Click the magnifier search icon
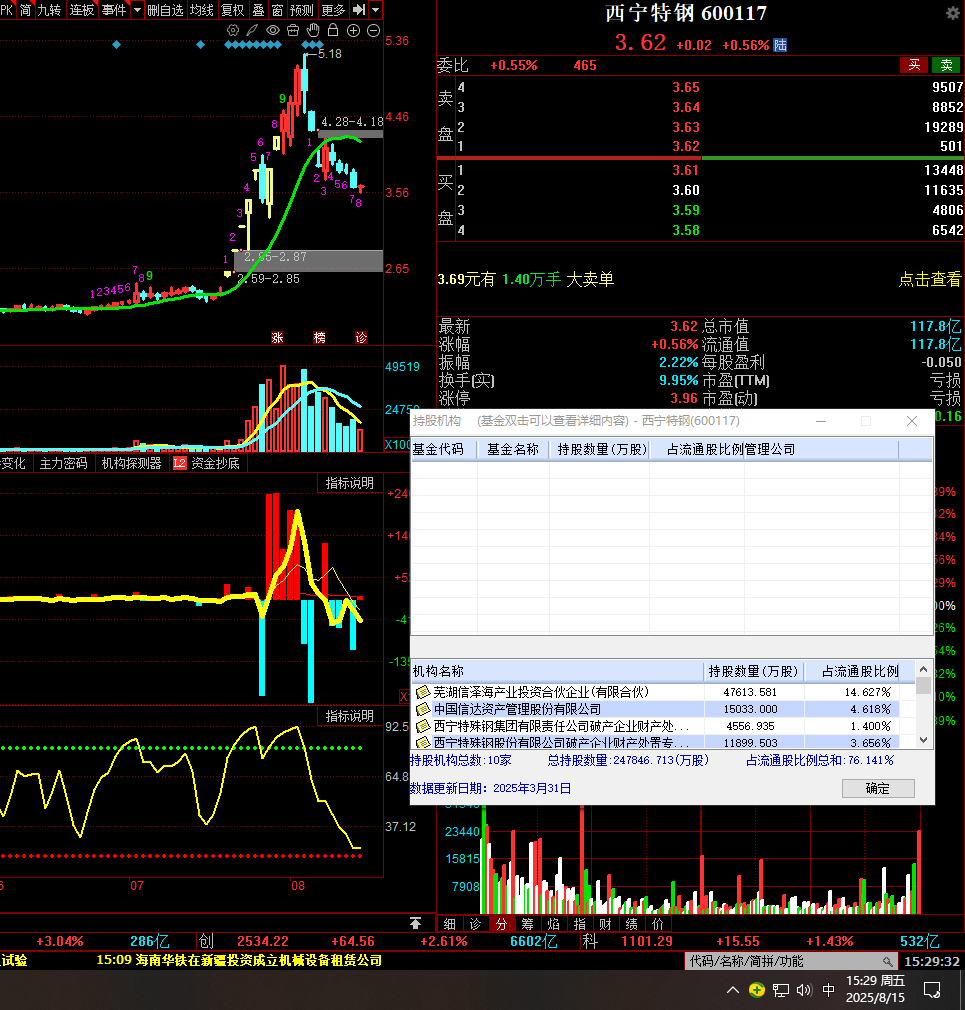This screenshot has width=965, height=1010. pos(888,961)
